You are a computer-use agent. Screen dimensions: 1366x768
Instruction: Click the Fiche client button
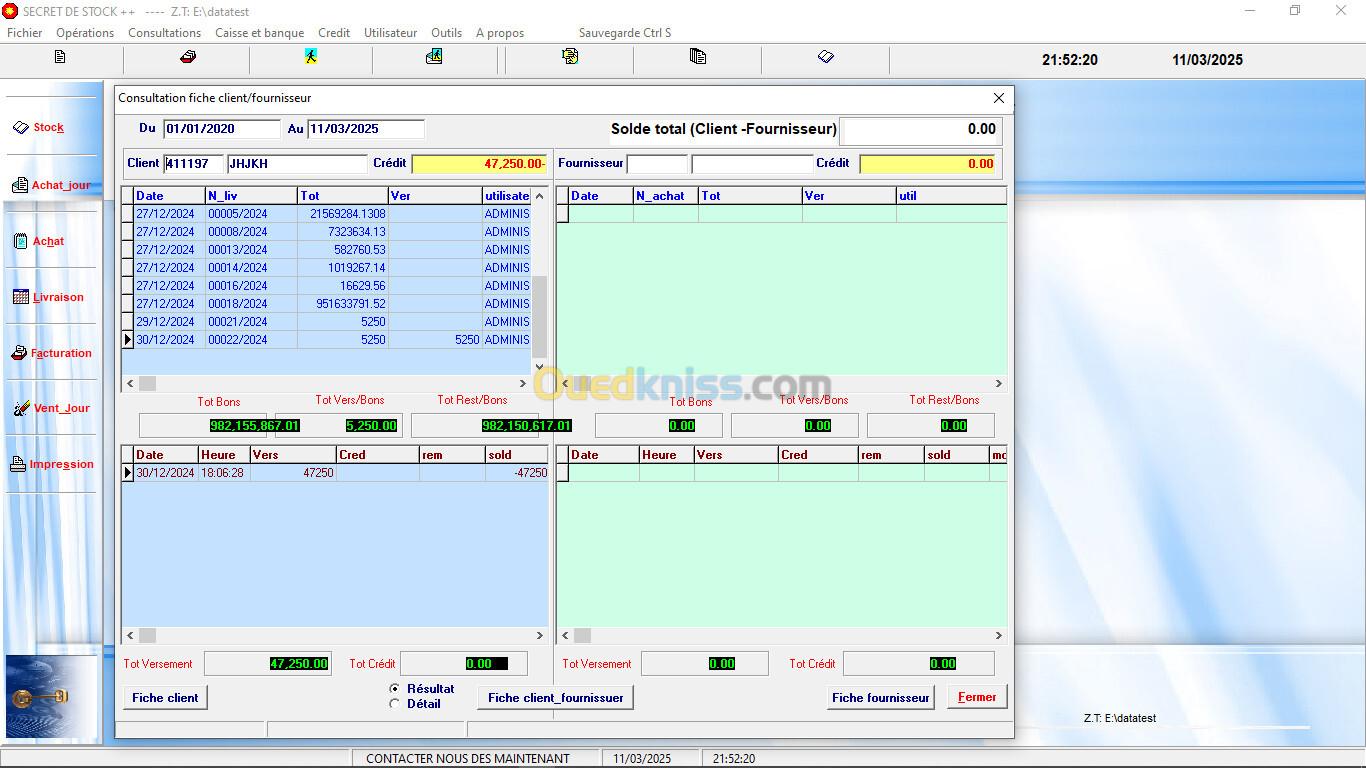coord(165,698)
